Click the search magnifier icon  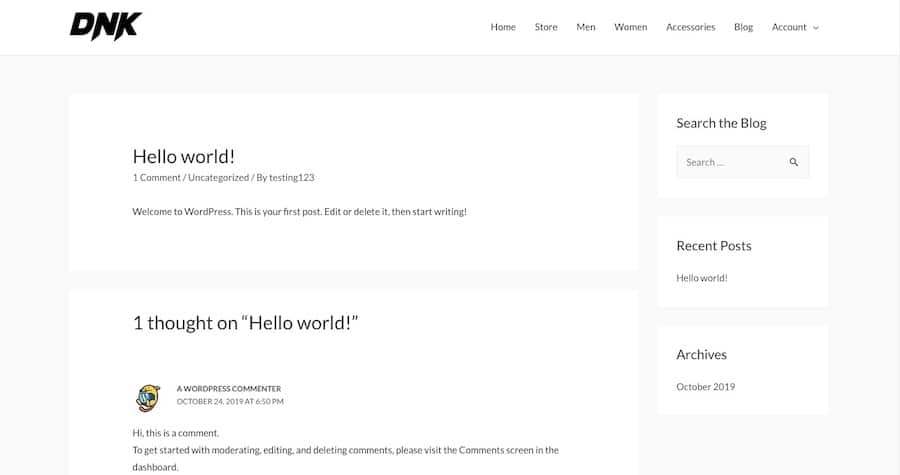point(794,162)
